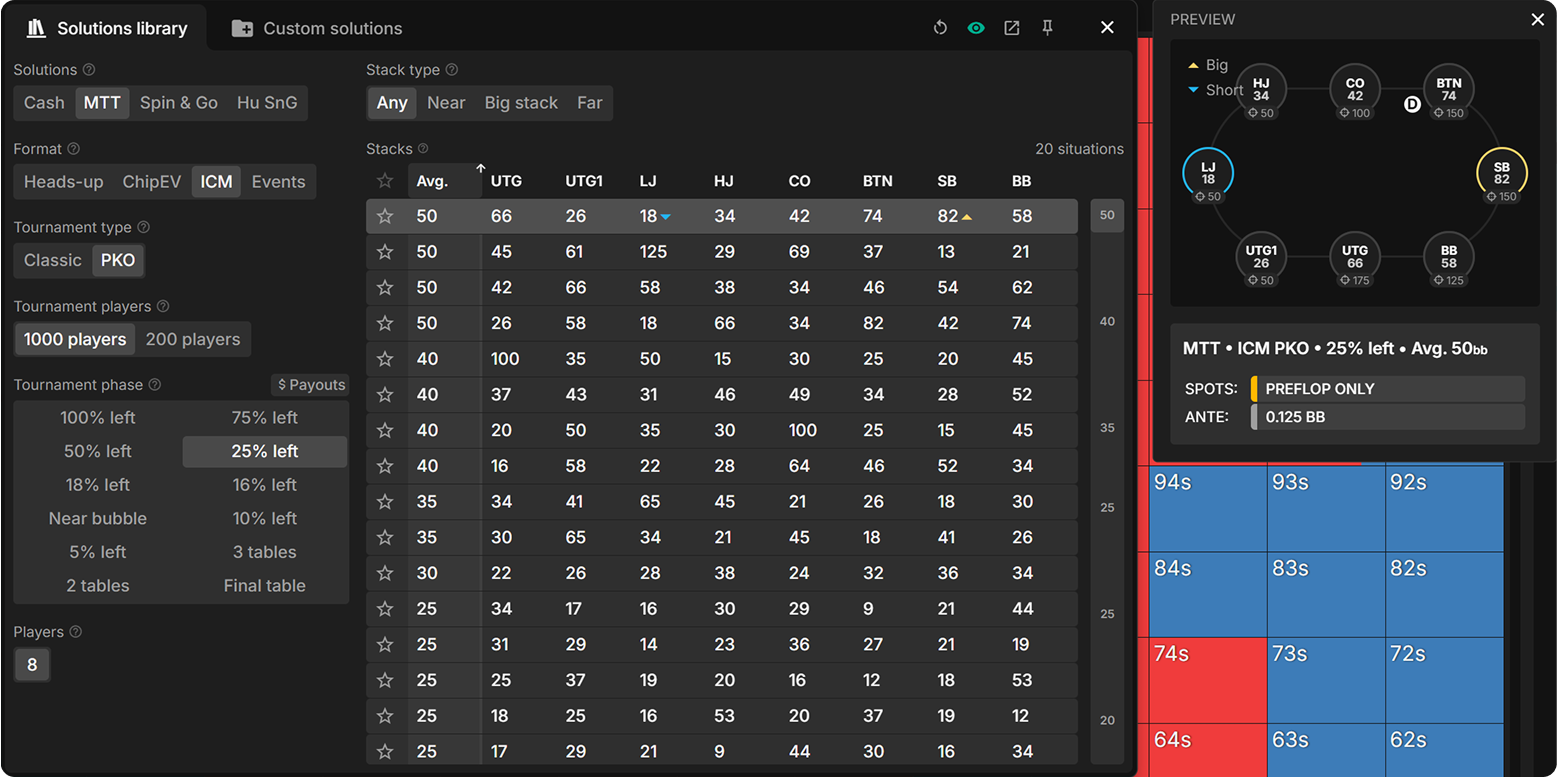The image size is (1557, 777).
Task: Choose Heads-up format
Action: (64, 182)
